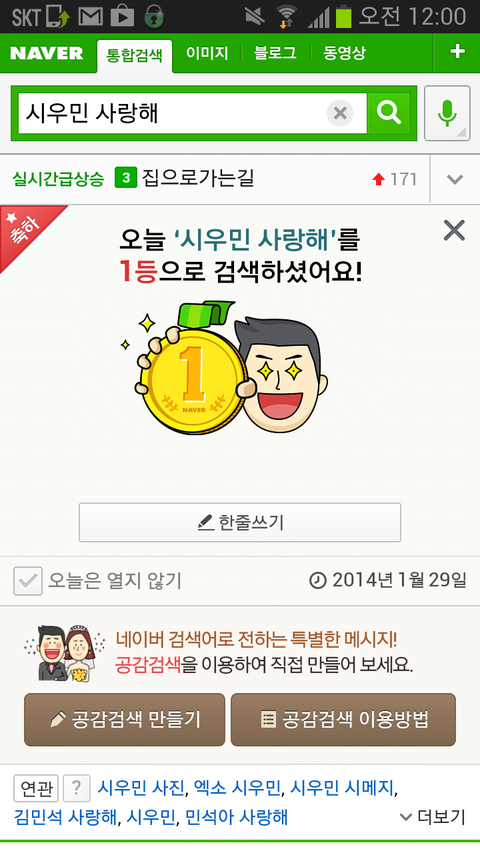
Task: Expand the 실시간급상승 keyword list
Action: click(x=455, y=179)
